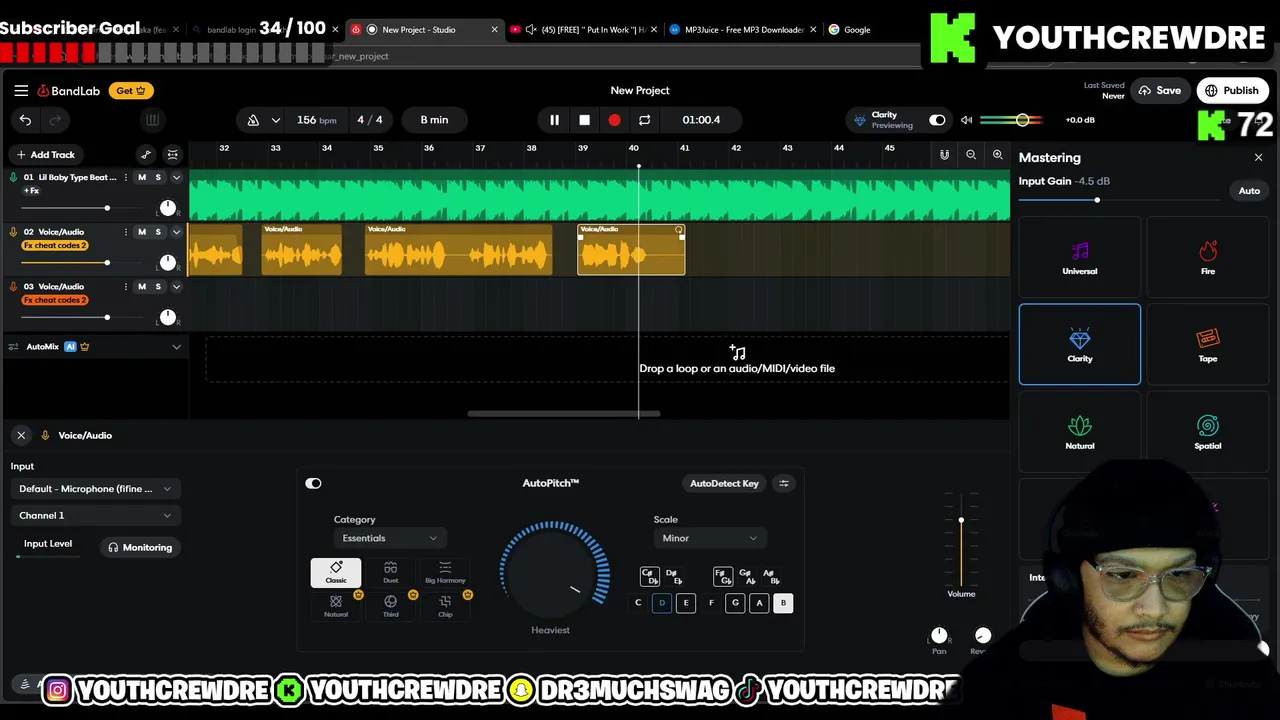Start recording with the red record button
The height and width of the screenshot is (720, 1280).
tap(614, 120)
